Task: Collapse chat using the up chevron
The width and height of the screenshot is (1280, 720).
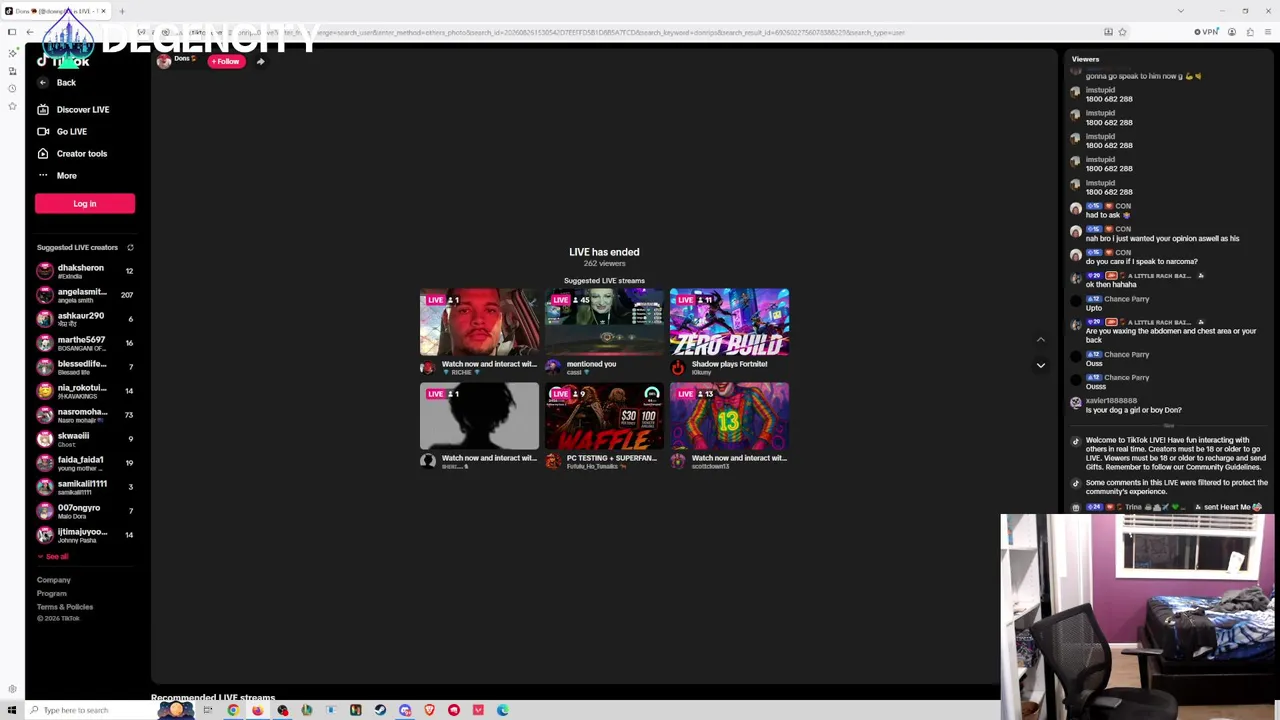Action: click(x=1040, y=341)
